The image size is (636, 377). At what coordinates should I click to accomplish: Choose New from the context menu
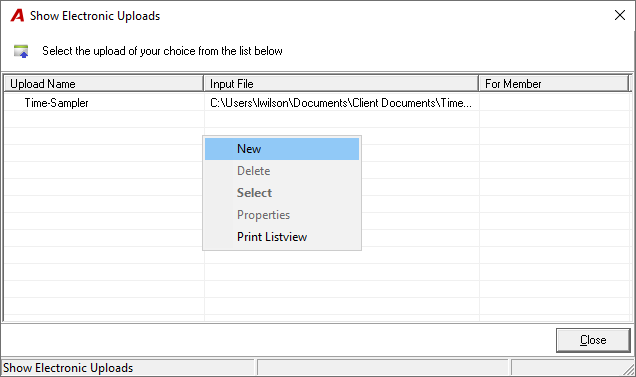[282, 149]
